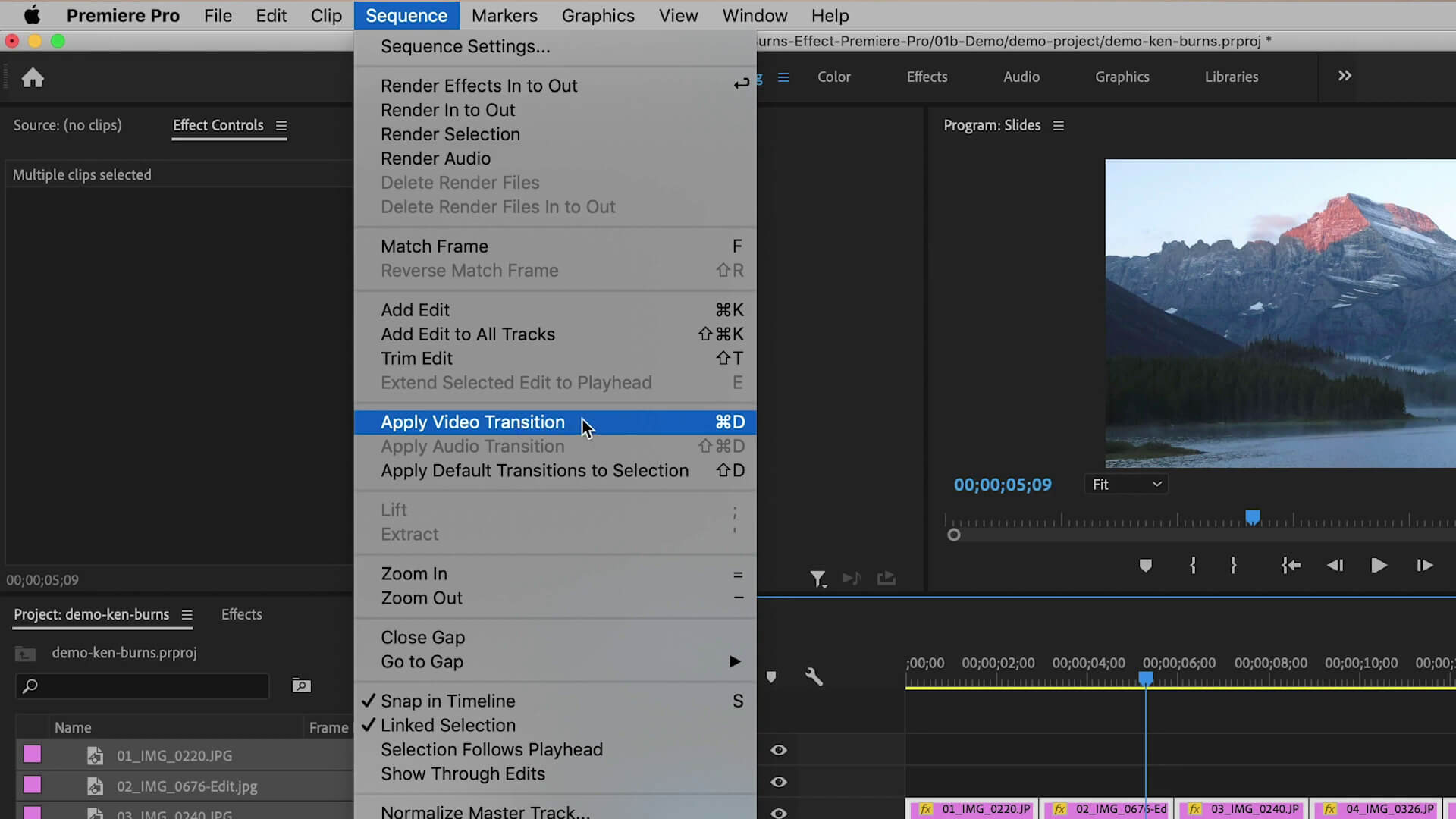
Task: Open the Effect Controls panel menu icon
Action: click(281, 126)
